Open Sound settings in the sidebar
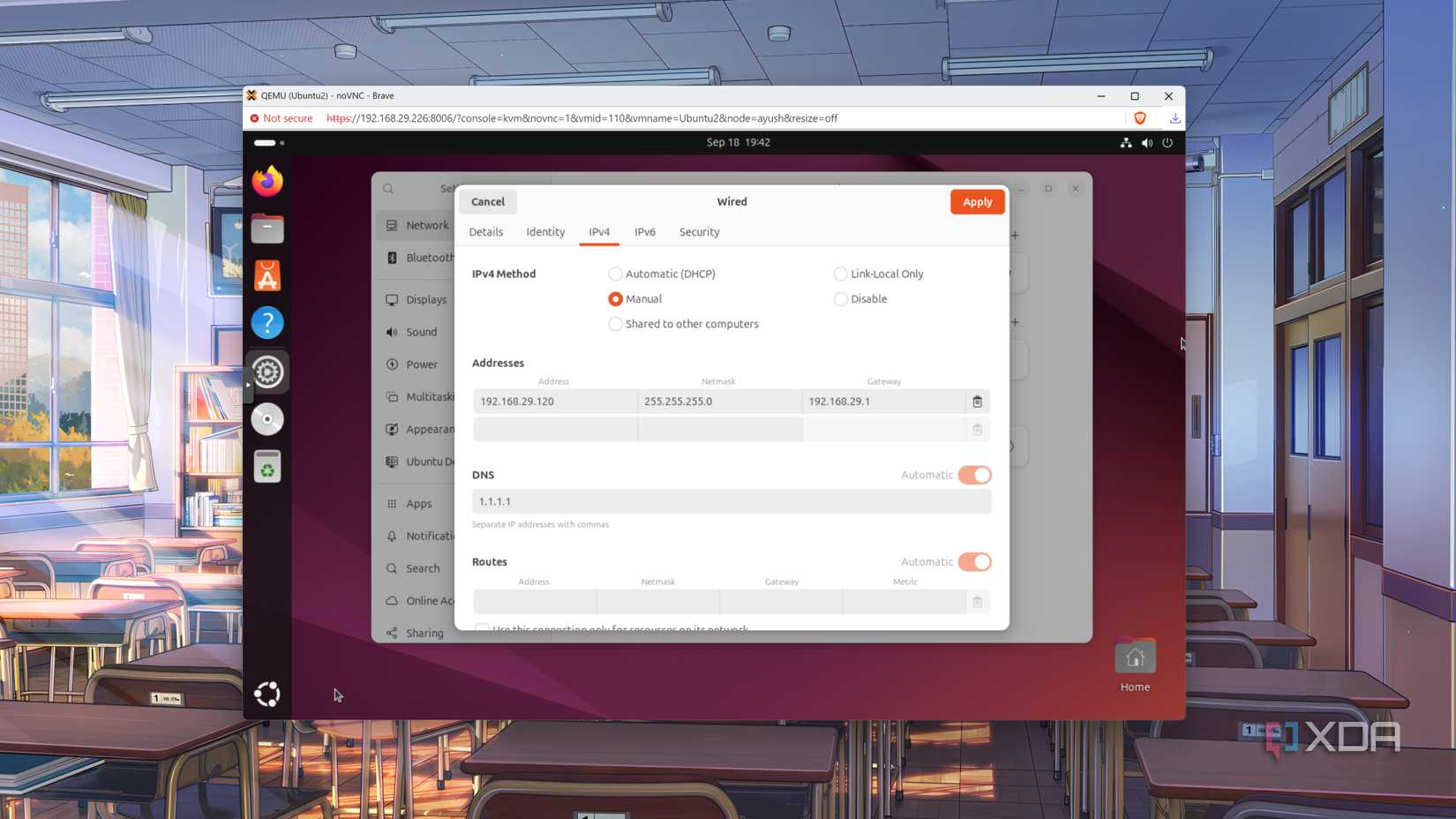 (x=422, y=332)
